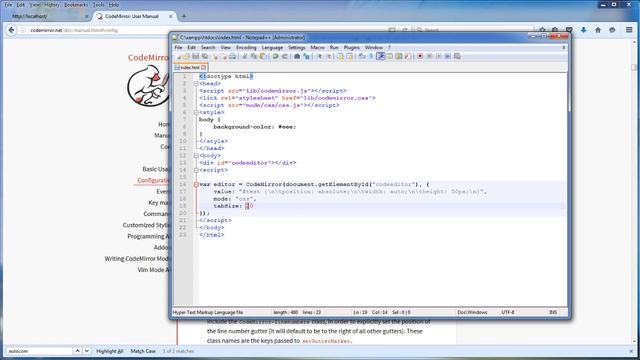Image resolution: width=640 pixels, height=360 pixels.
Task: Collapse the head tag fold on line 2
Action: 196,84
